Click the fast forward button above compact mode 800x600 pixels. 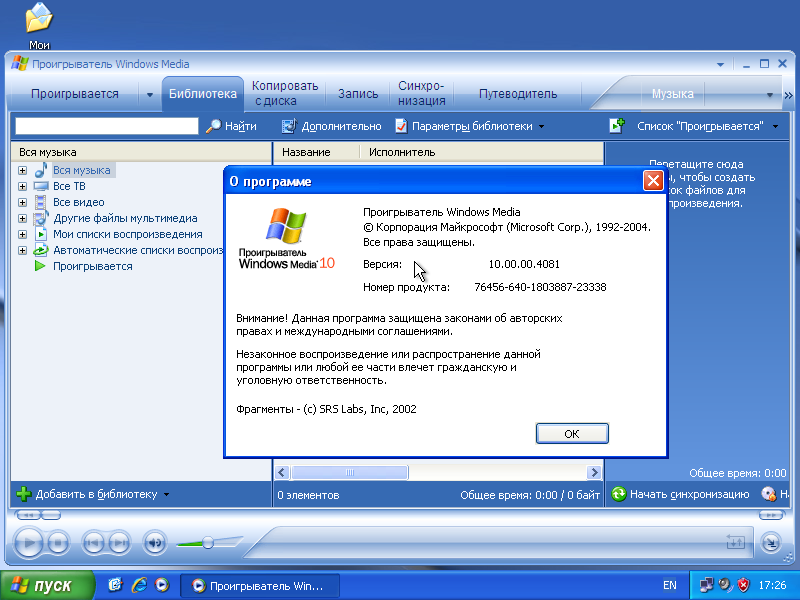771,515
